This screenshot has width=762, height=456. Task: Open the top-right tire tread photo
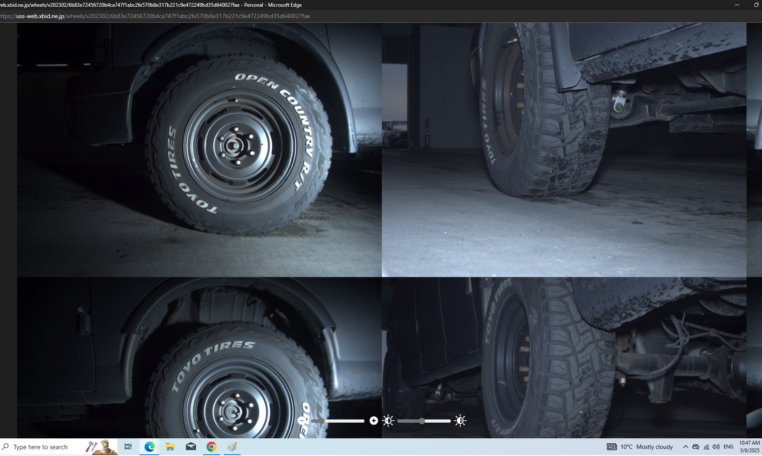564,150
